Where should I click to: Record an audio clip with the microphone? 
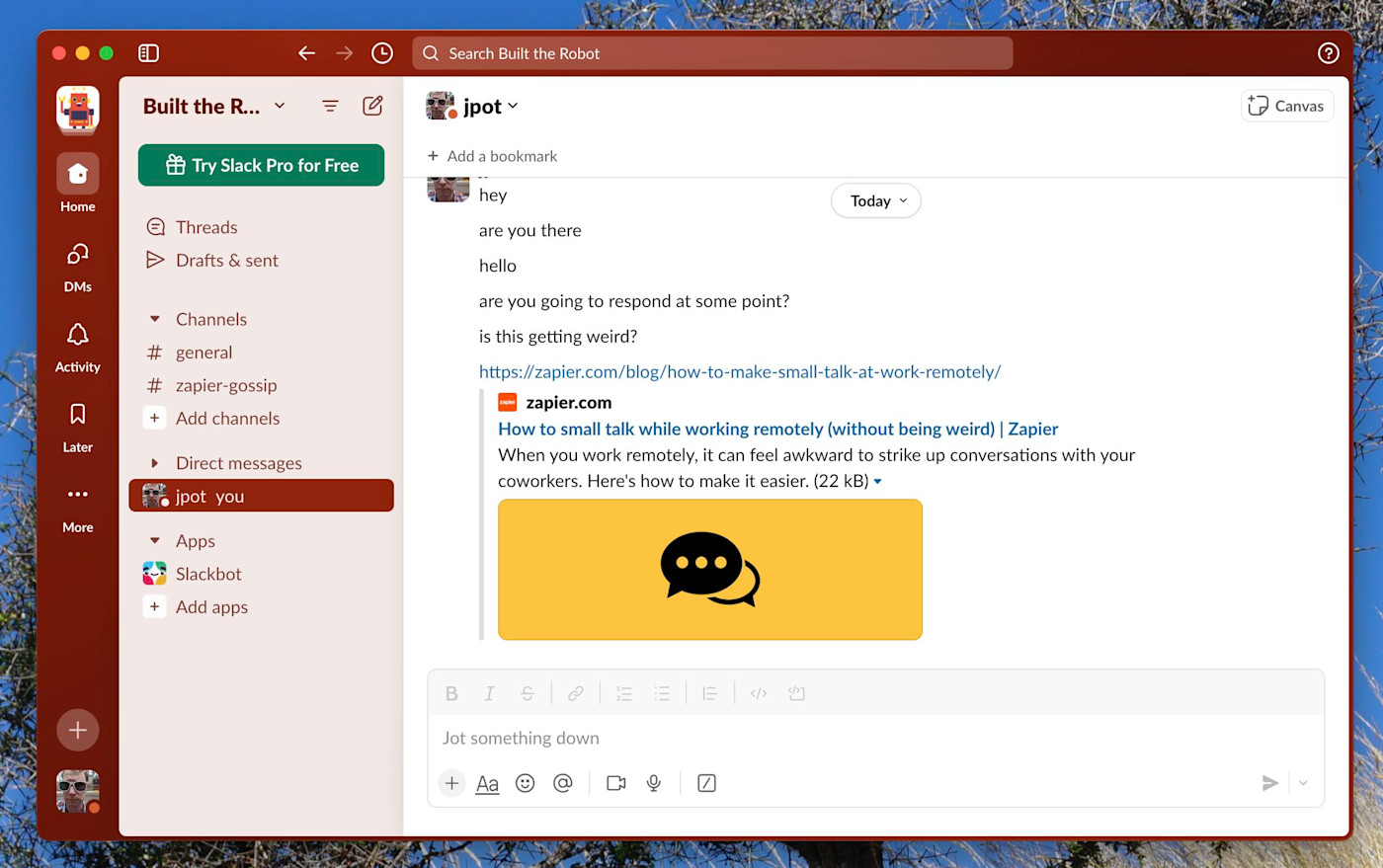click(x=653, y=783)
